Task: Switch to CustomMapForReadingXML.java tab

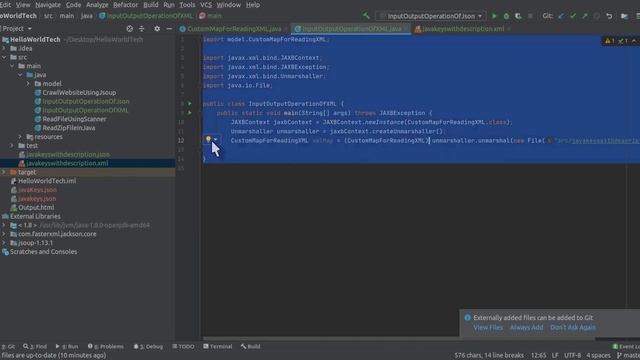Action: pos(233,29)
